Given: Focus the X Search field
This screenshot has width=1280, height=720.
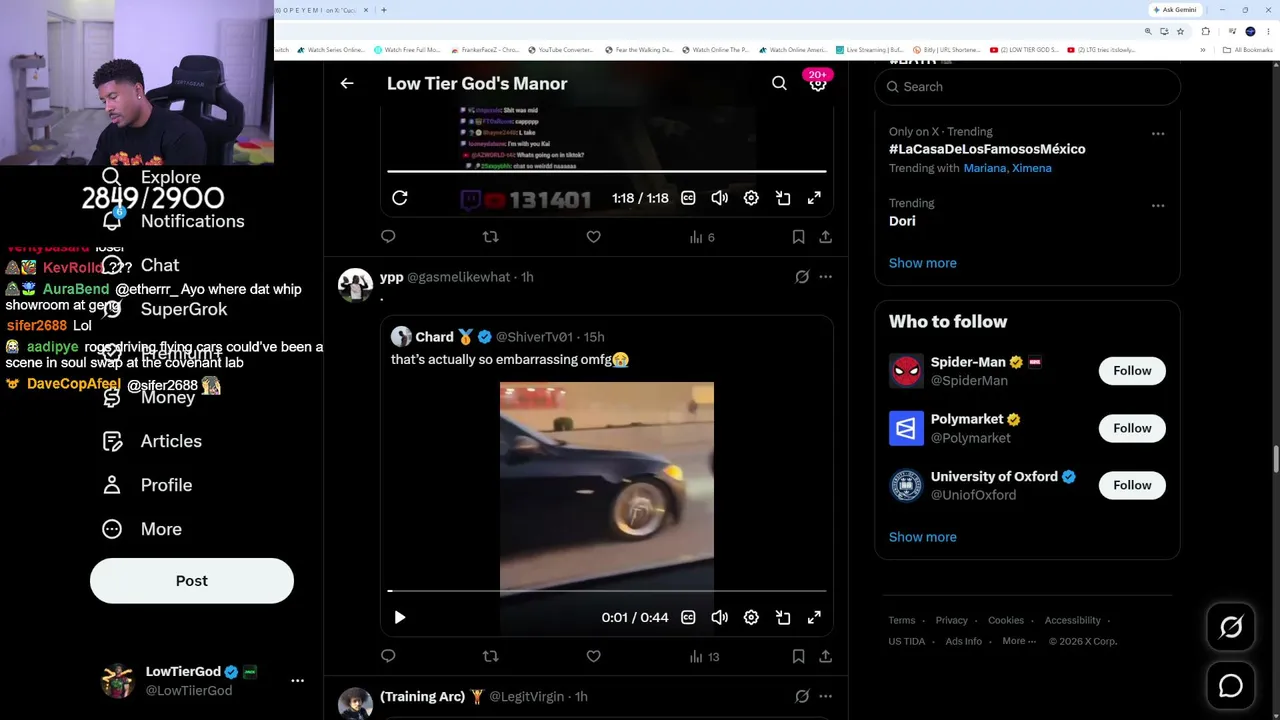Looking at the screenshot, I should point(1028,87).
